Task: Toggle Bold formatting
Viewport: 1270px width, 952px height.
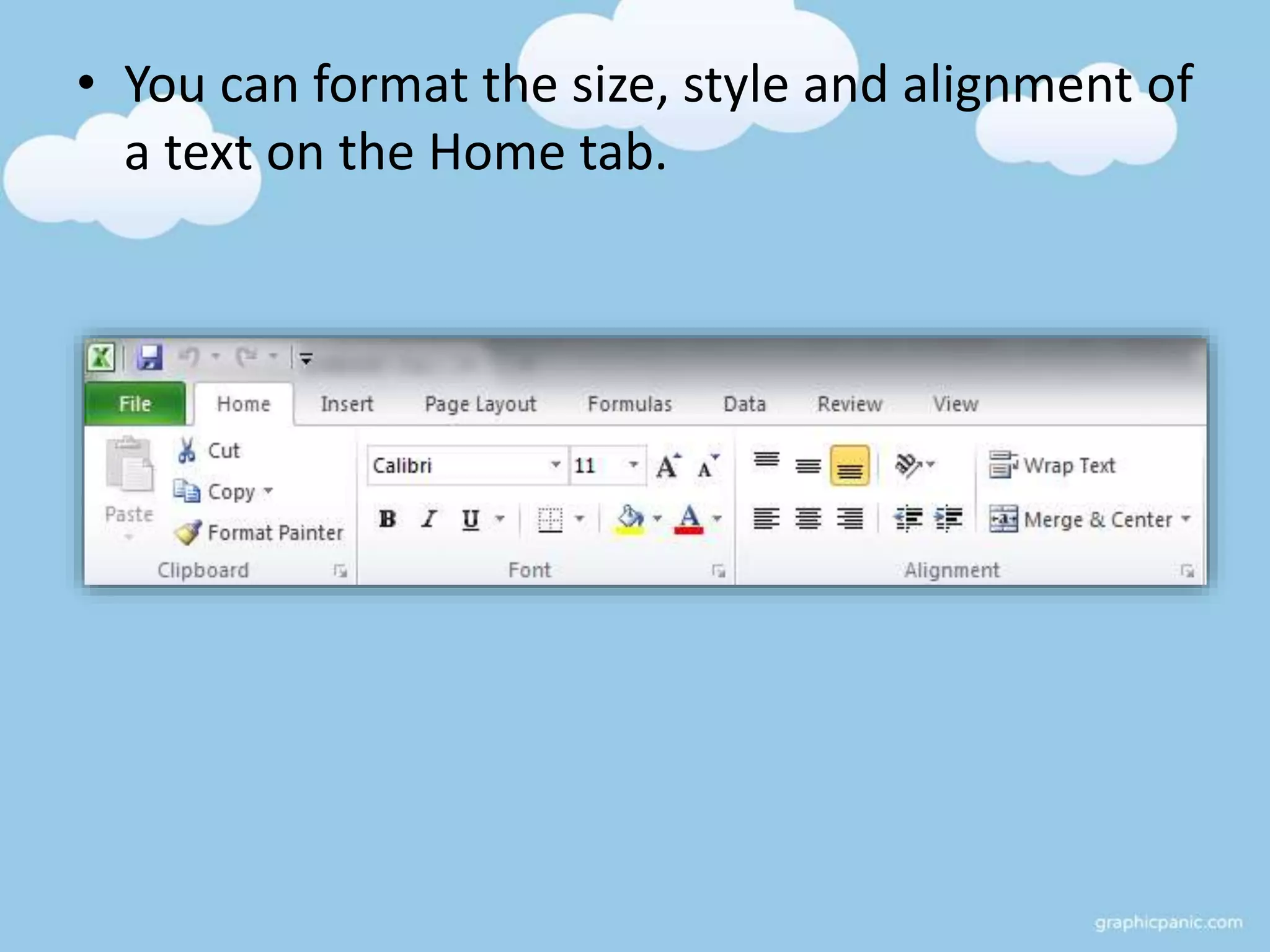Action: [388, 519]
